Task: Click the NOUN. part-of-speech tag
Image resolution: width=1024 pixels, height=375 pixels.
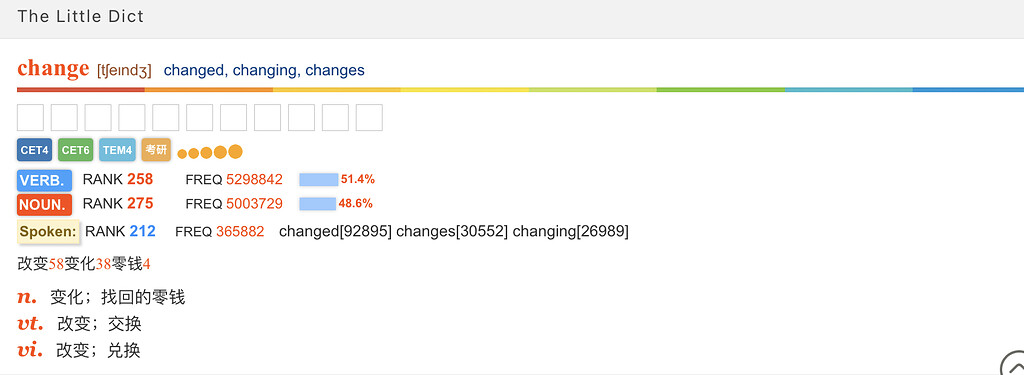Action: (x=44, y=205)
